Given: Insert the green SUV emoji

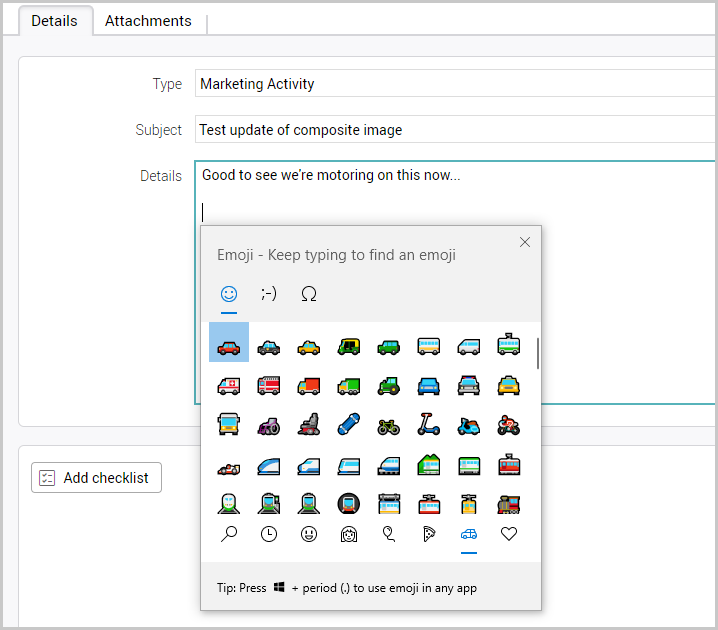Looking at the screenshot, I should tap(389, 347).
